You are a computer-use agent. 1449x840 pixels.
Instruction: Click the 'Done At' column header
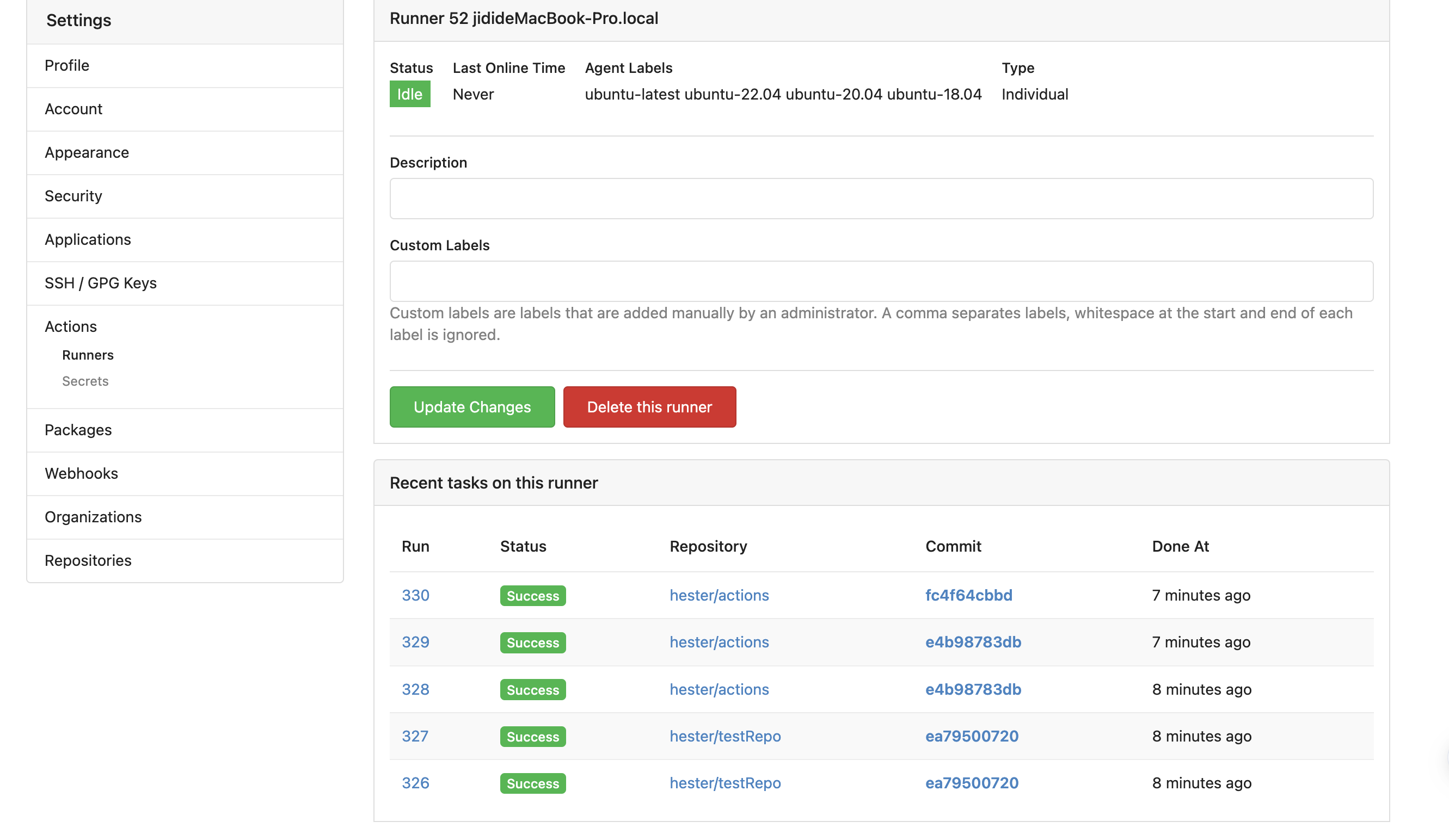click(1181, 546)
